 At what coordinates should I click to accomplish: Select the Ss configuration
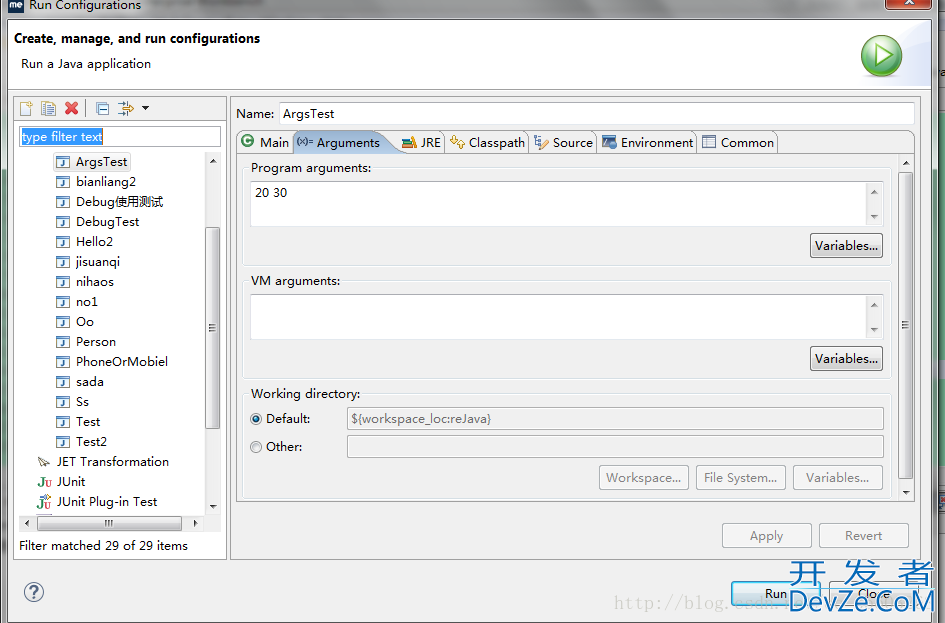point(83,402)
